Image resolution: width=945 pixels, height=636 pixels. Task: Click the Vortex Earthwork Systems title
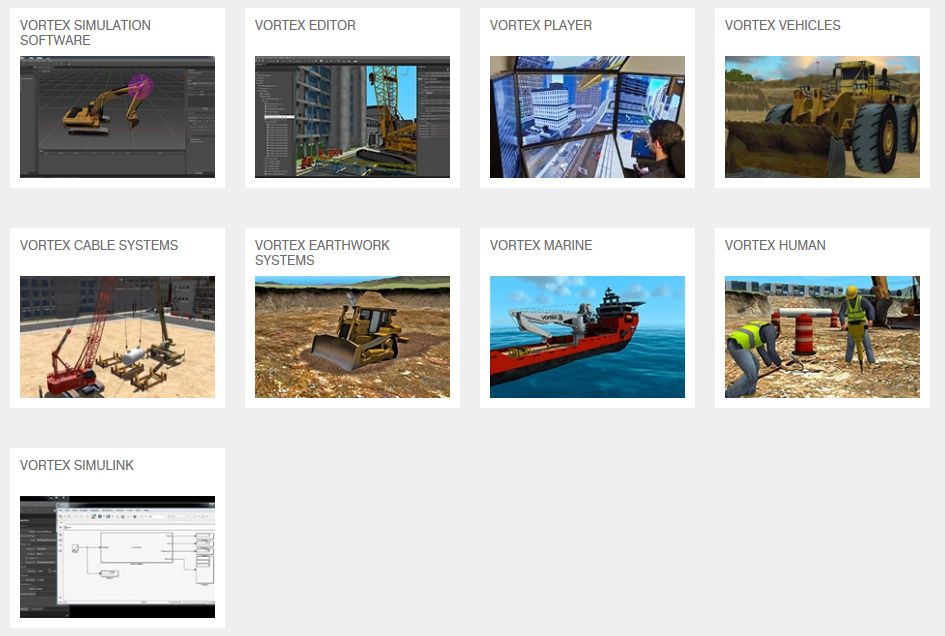pyautogui.click(x=322, y=253)
